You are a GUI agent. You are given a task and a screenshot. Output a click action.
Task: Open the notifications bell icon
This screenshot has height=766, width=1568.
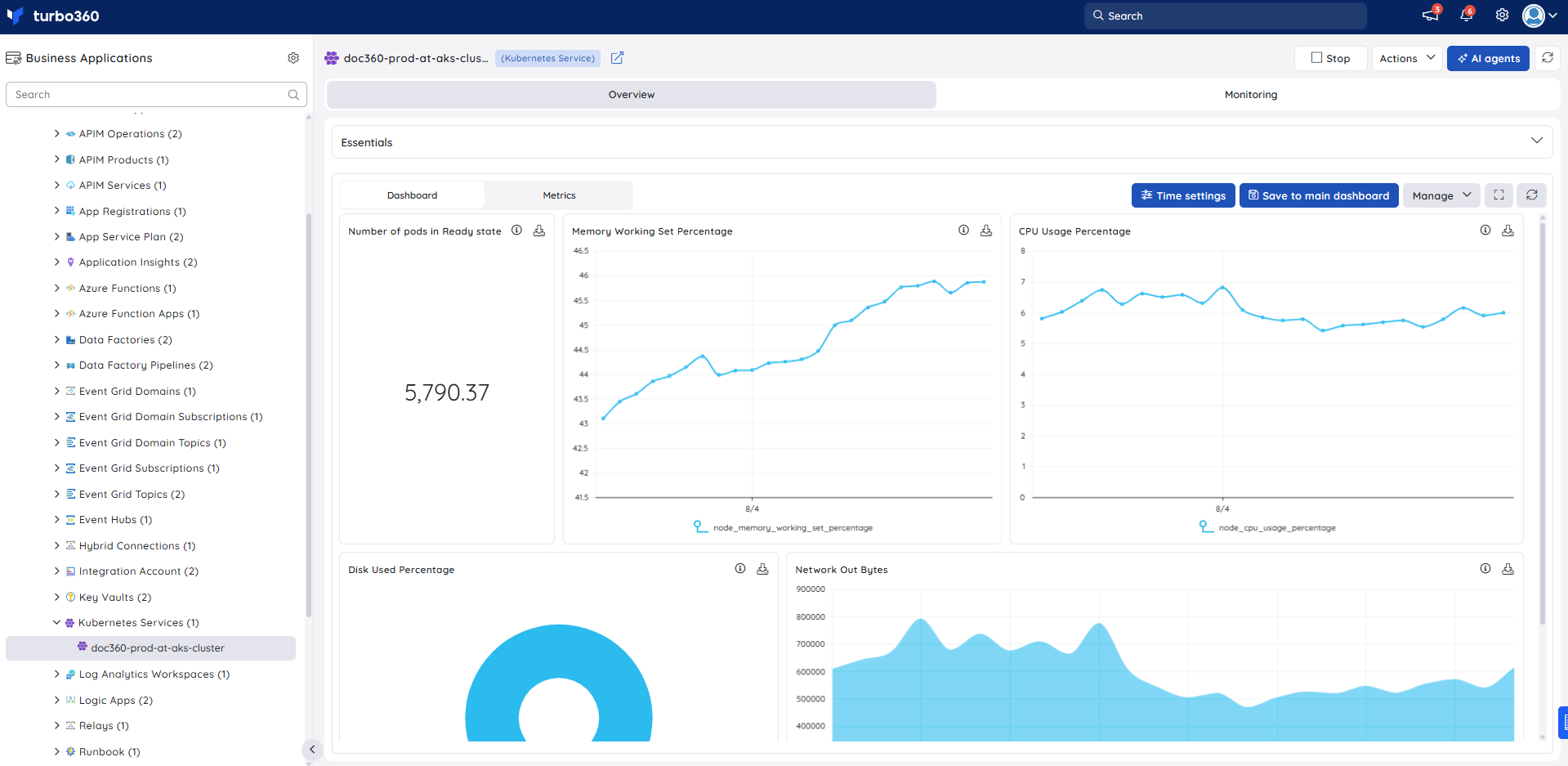pyautogui.click(x=1466, y=15)
